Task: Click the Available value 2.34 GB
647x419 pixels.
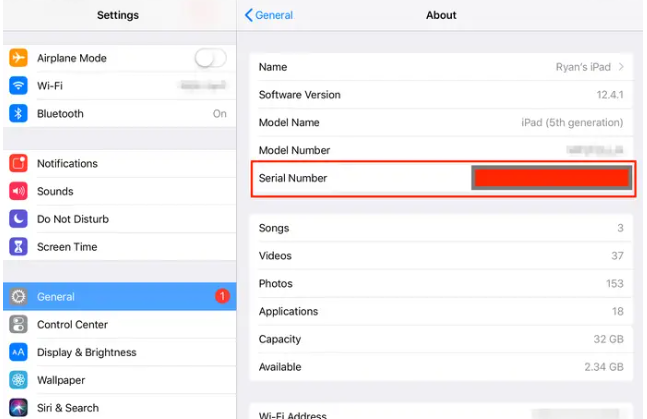Action: 604,367
